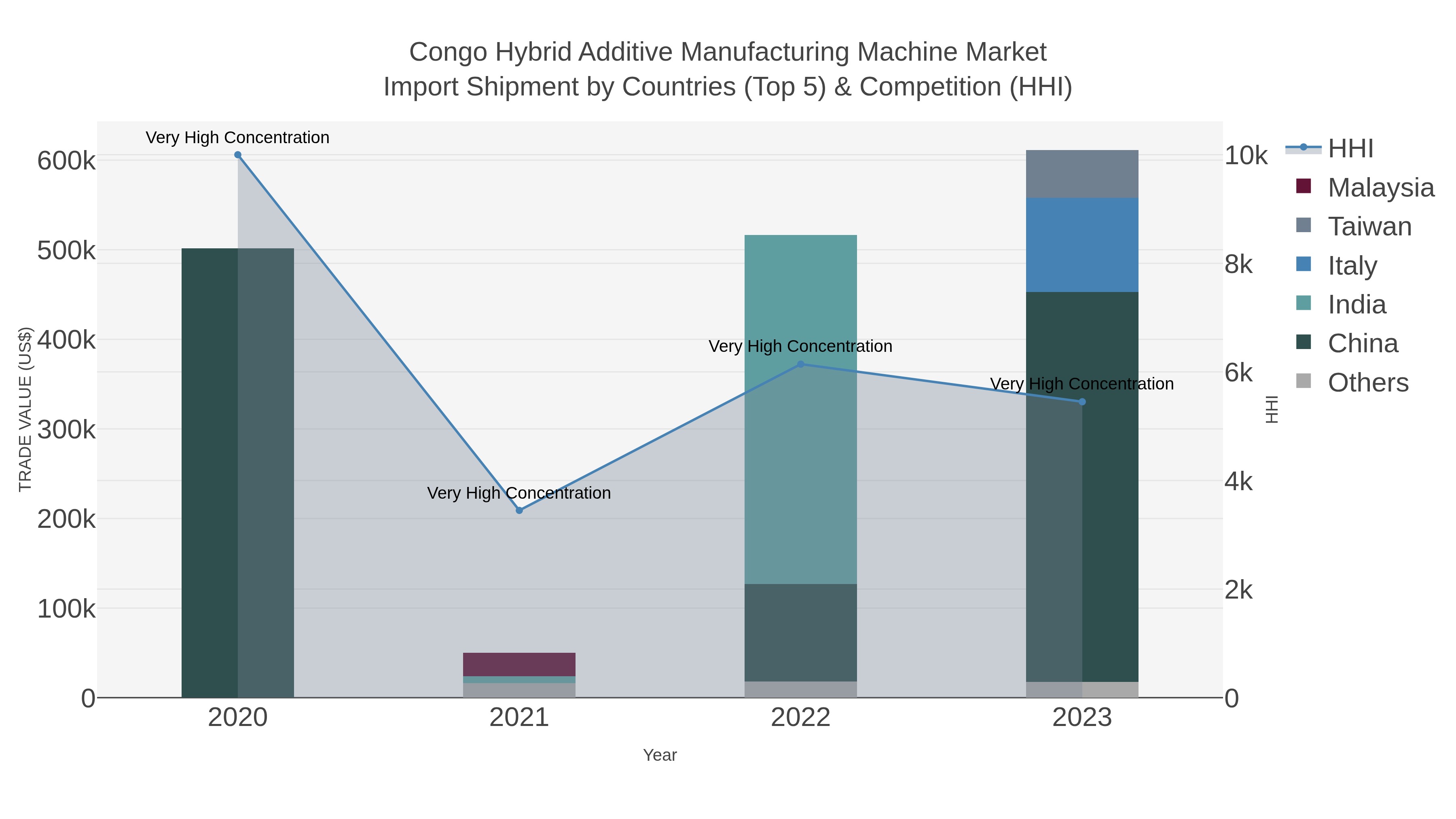Screen dimensions: 1456x819
Task: Click the 2020 China bar
Action: [237, 473]
